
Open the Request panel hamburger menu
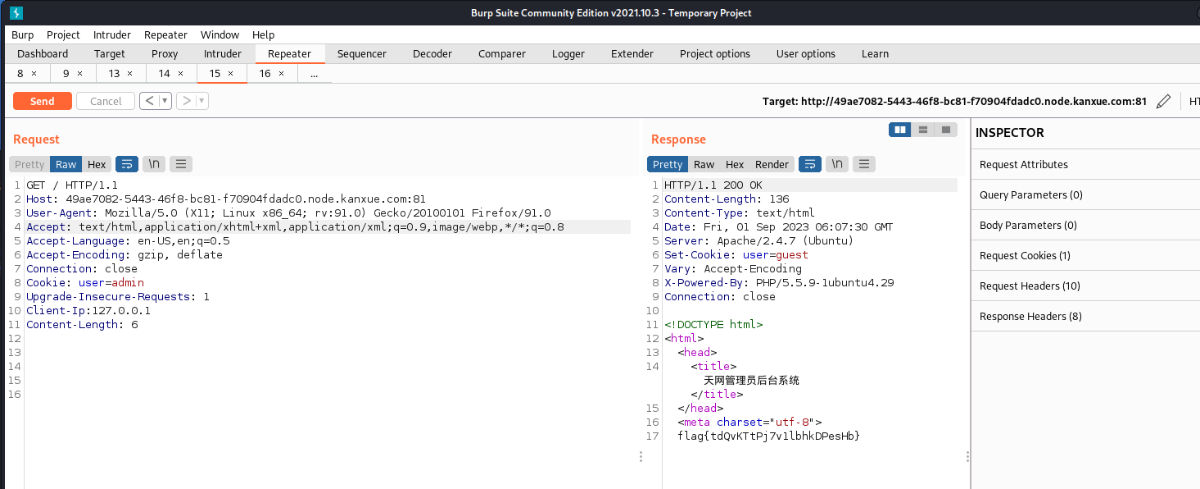(x=181, y=164)
